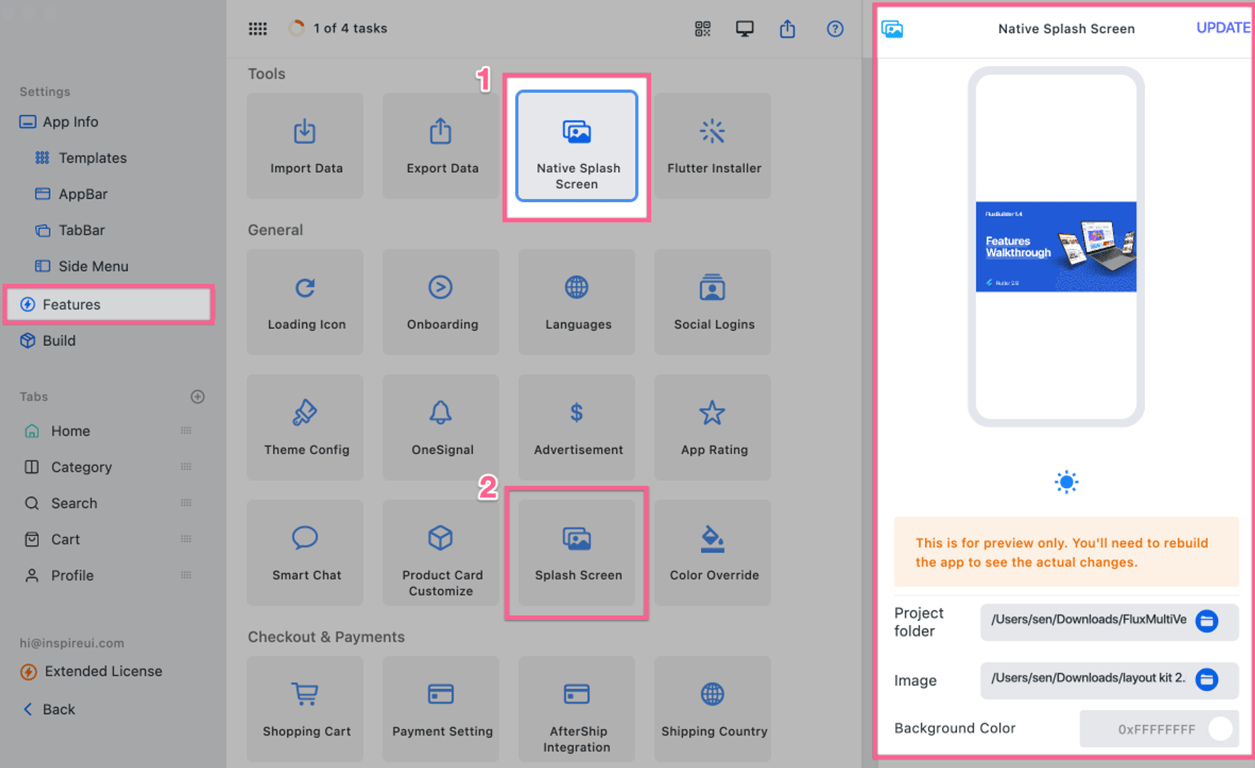Open the Color Override feature

click(x=713, y=553)
